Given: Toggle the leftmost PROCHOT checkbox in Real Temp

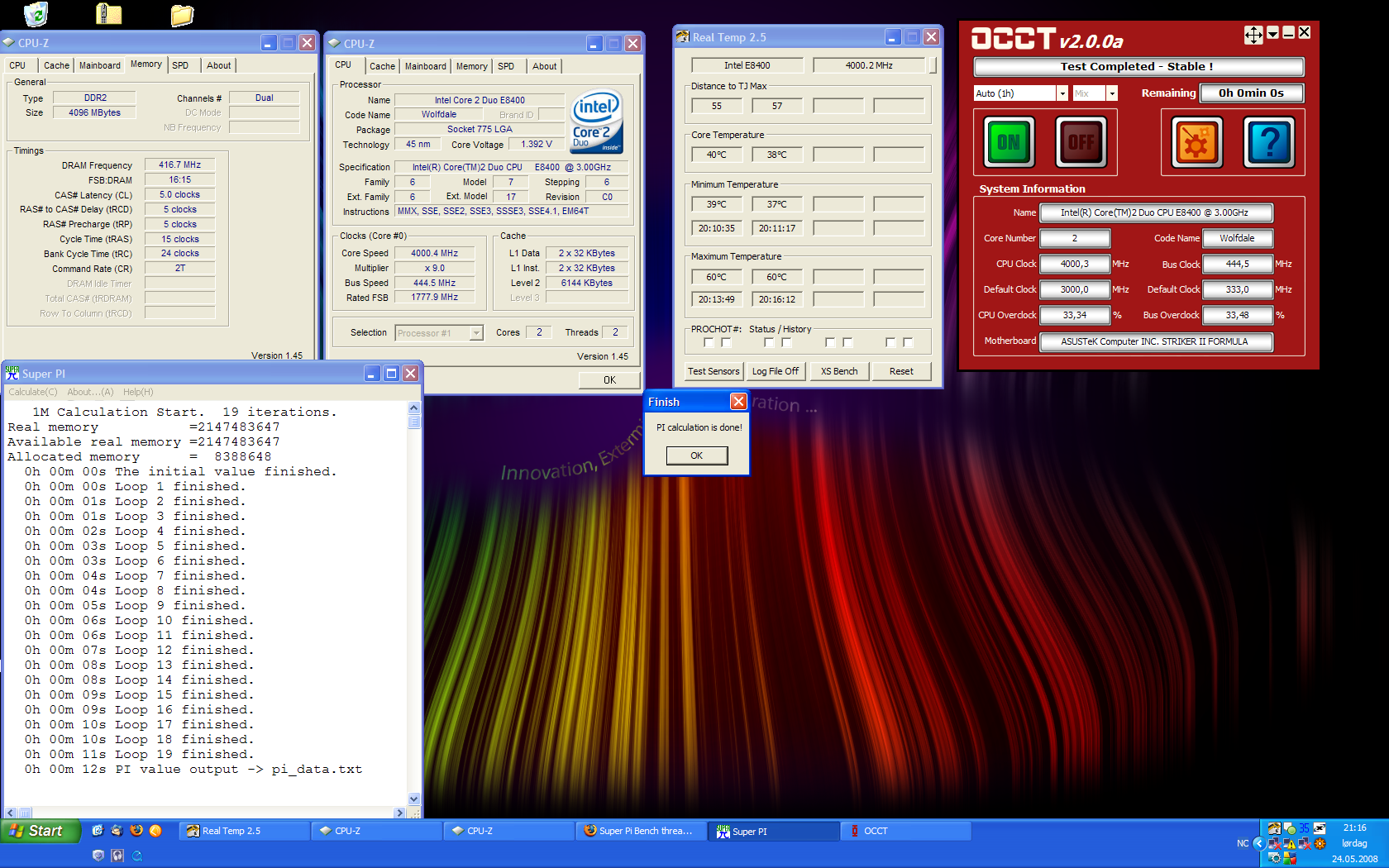Looking at the screenshot, I should 709,342.
